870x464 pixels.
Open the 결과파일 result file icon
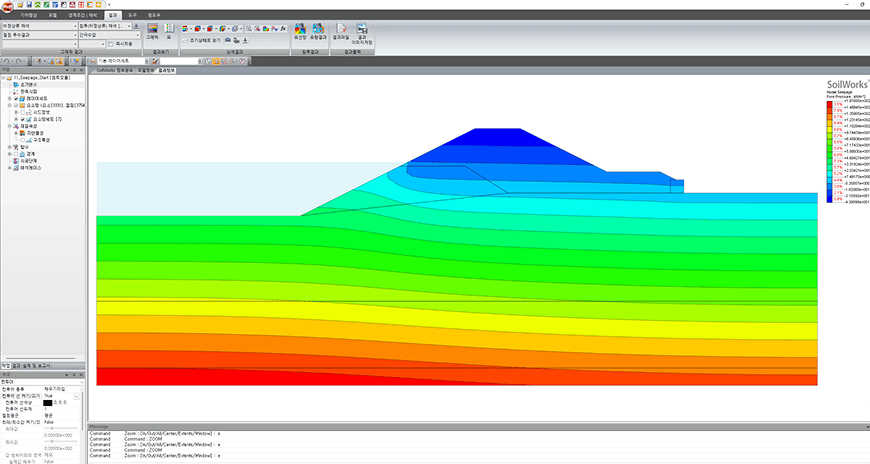click(x=341, y=32)
